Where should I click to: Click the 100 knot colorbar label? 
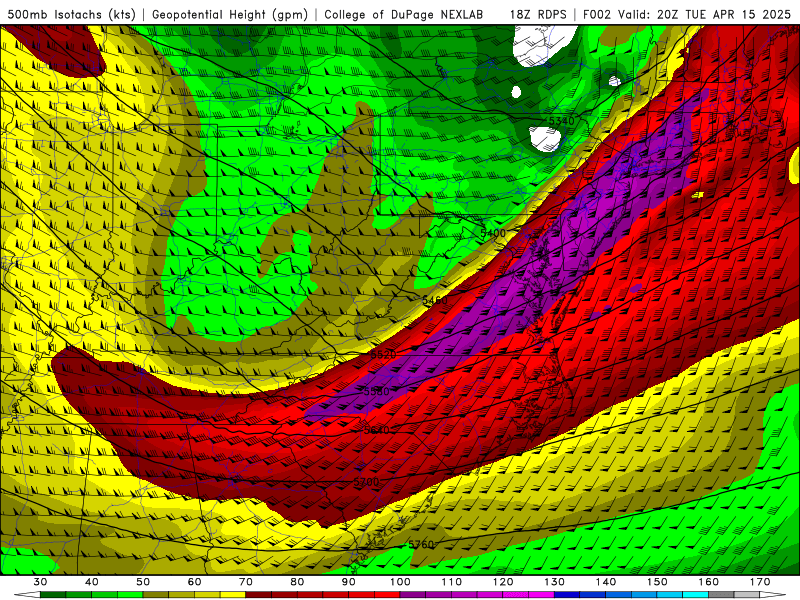(x=400, y=582)
